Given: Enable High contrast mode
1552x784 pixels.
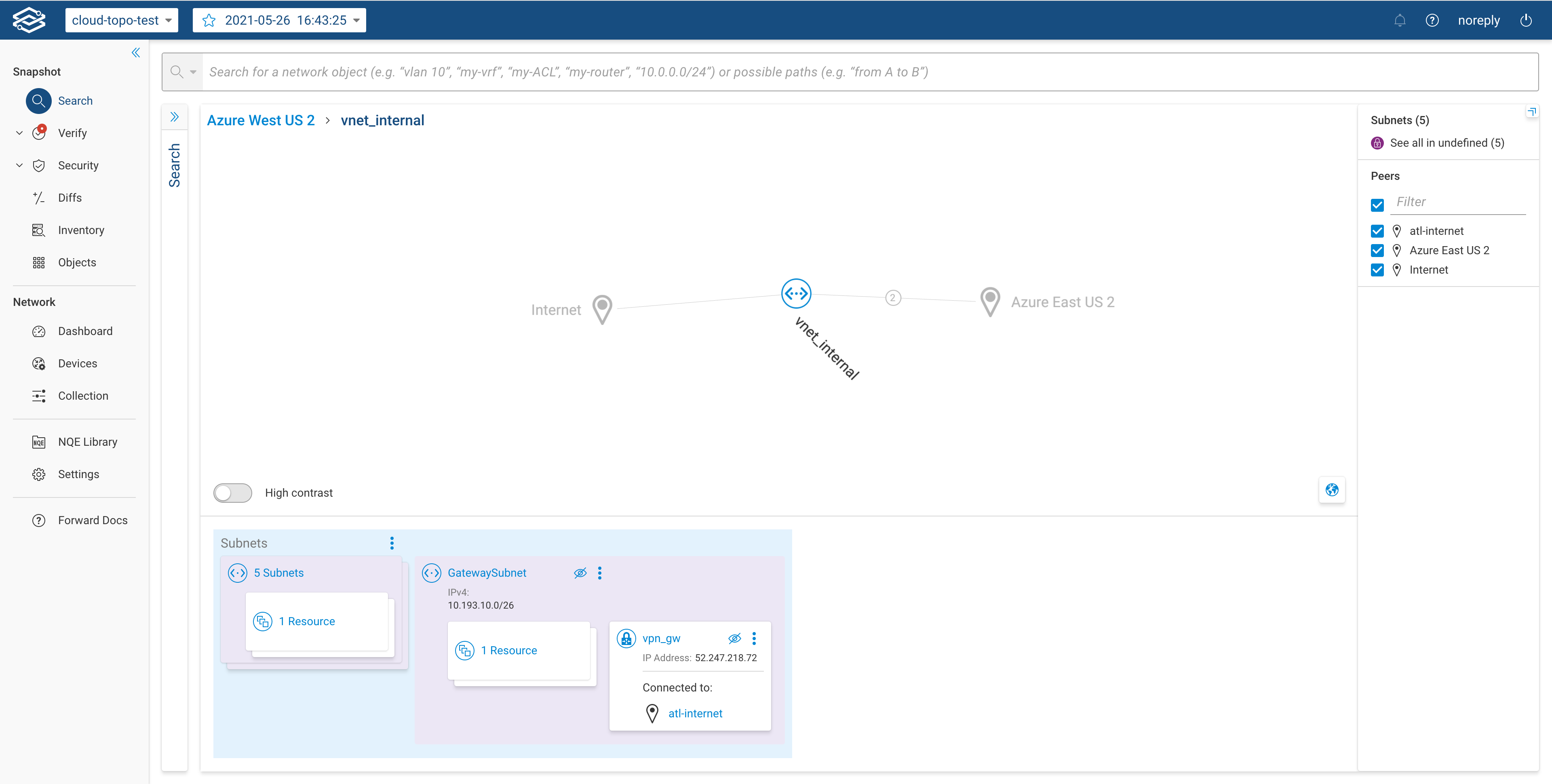Looking at the screenshot, I should [x=232, y=492].
